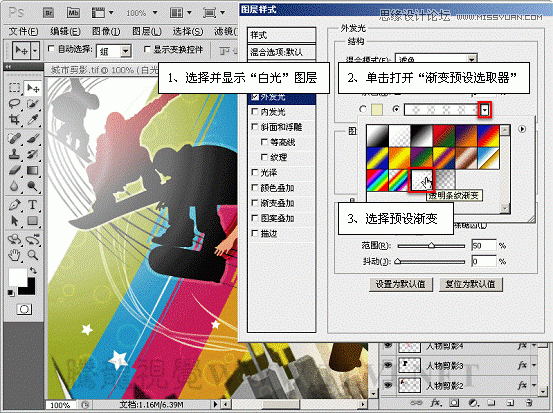Select the Lasso tool

(14, 103)
